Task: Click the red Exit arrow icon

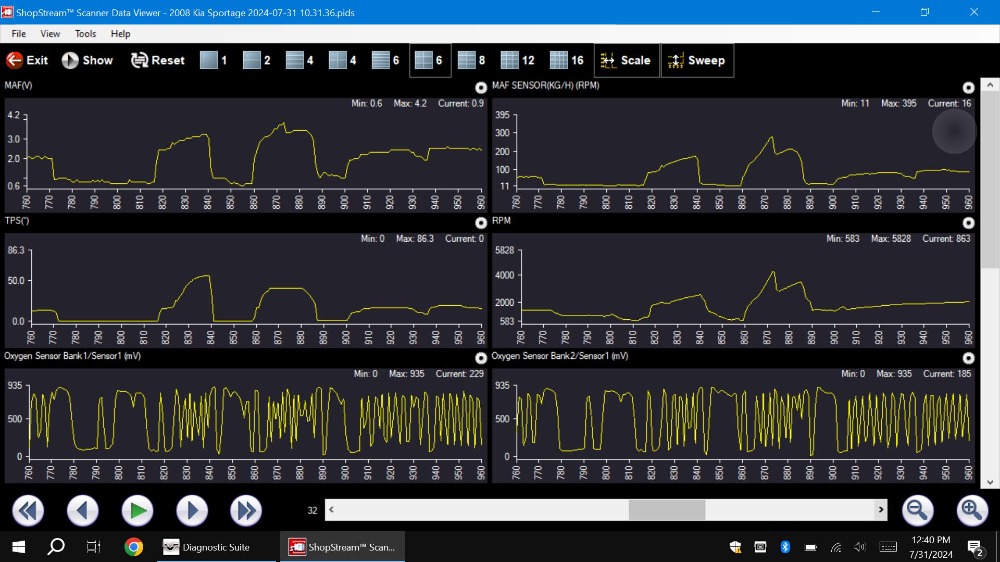Action: 15,60
